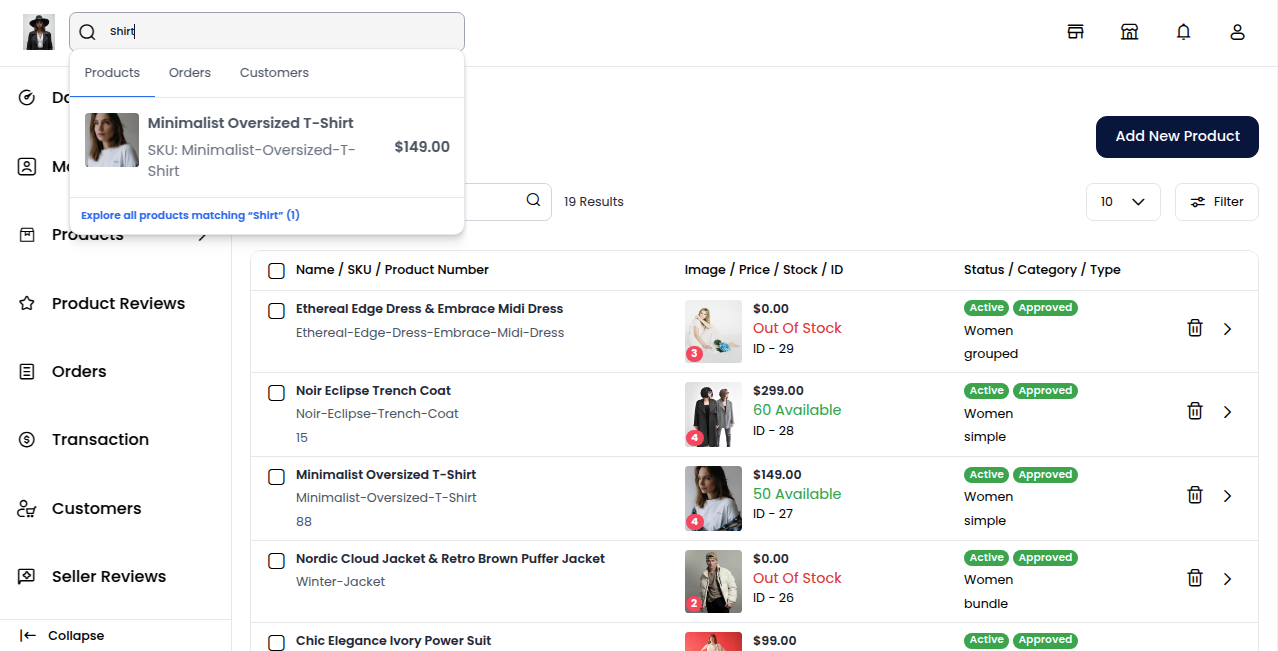The width and height of the screenshot is (1278, 651).
Task: Click the Customers icon in the sidebar
Action: click(27, 508)
